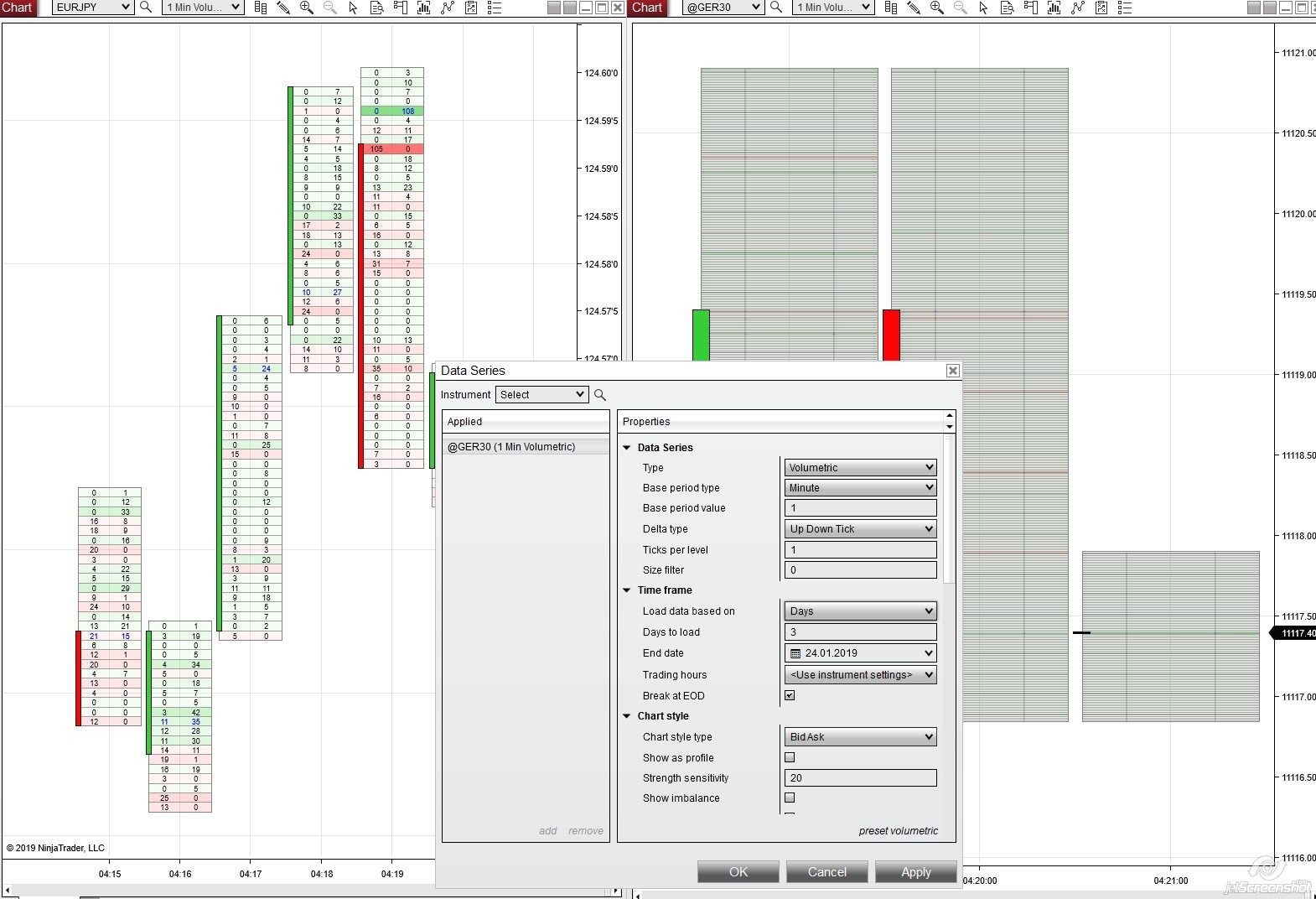Image resolution: width=1316 pixels, height=899 pixels.
Task: Open interval selector on the EURJPY chart
Action: tap(203, 8)
